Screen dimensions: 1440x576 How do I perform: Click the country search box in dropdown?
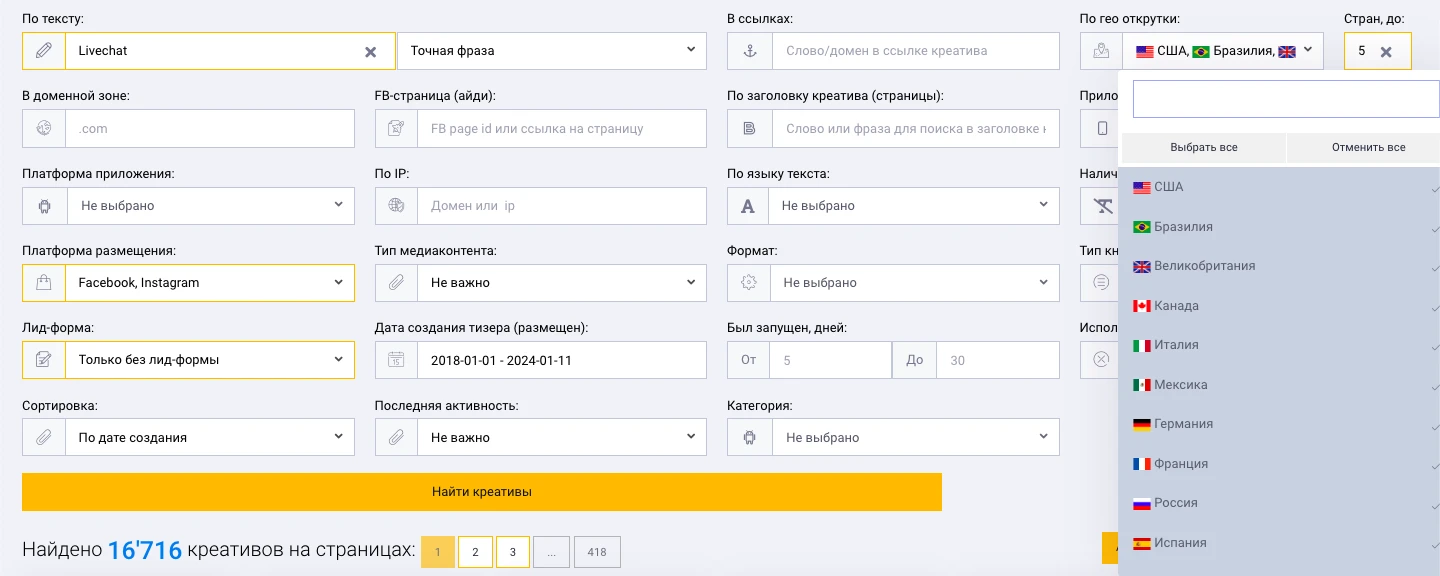(x=1286, y=99)
